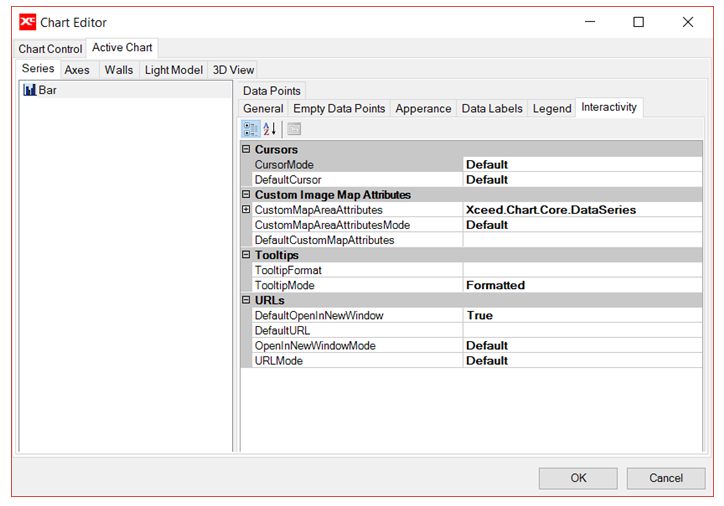Open the Empty Data Points tab

[339, 108]
